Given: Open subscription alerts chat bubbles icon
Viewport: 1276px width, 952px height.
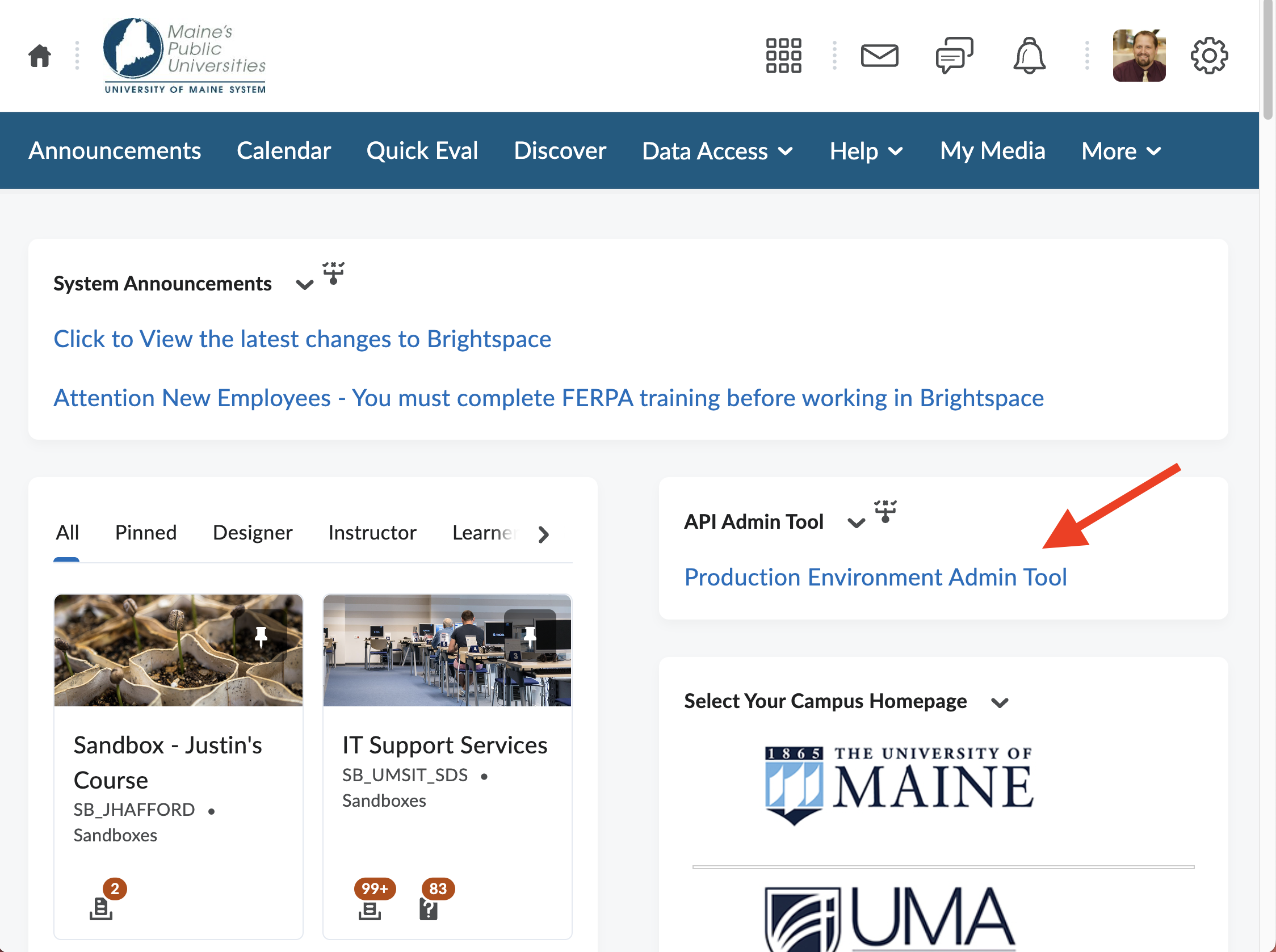Looking at the screenshot, I should coord(954,56).
